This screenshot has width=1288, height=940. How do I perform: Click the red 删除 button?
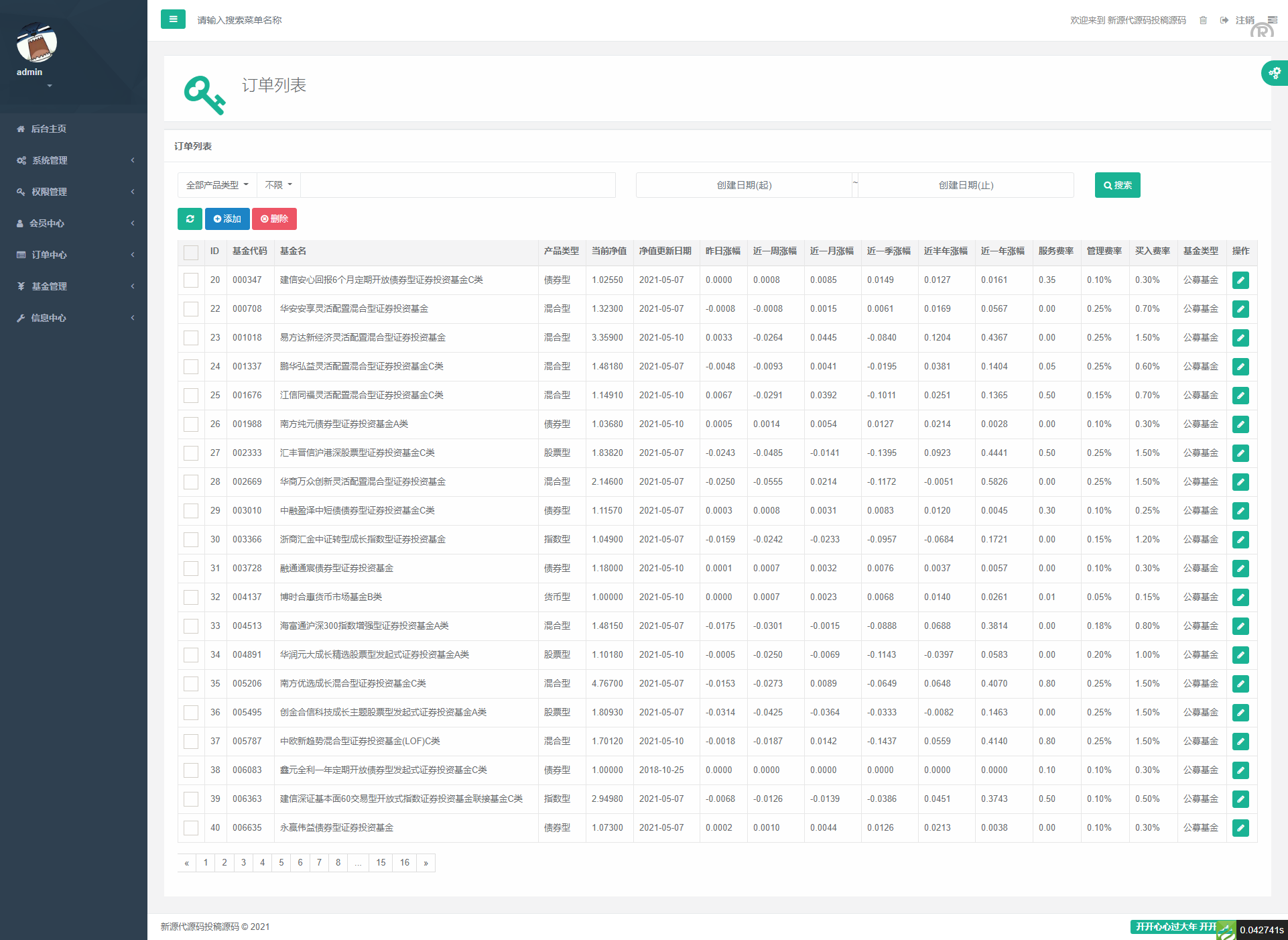coord(274,219)
